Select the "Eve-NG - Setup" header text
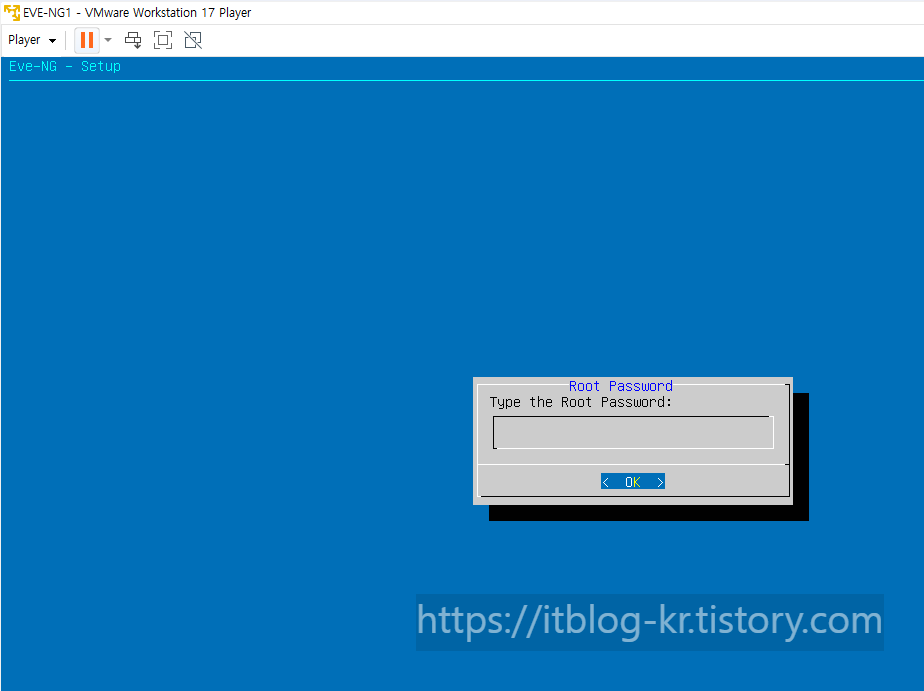This screenshot has height=691, width=924. click(x=65, y=66)
